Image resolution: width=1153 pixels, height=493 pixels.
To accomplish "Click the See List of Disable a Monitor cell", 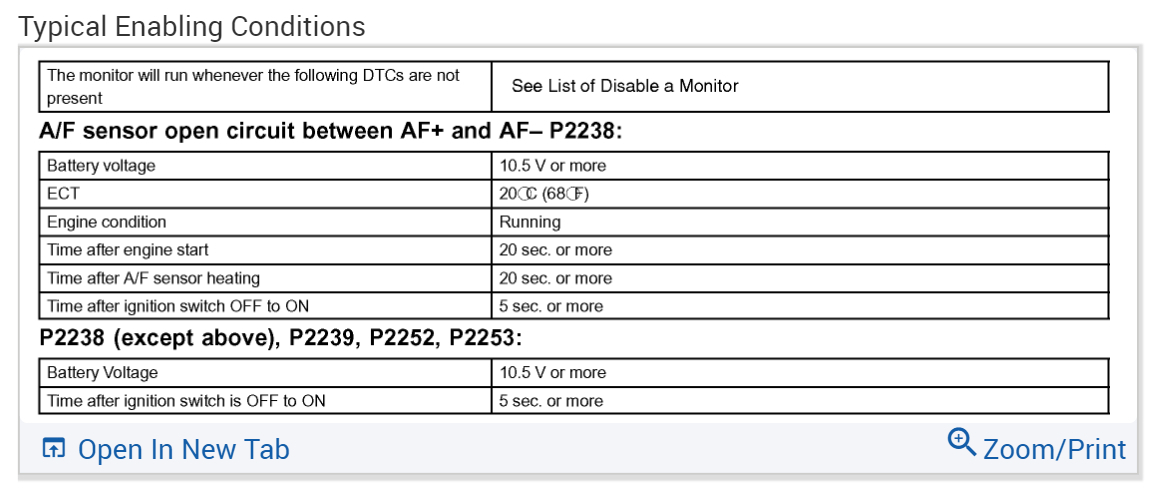I will click(625, 86).
